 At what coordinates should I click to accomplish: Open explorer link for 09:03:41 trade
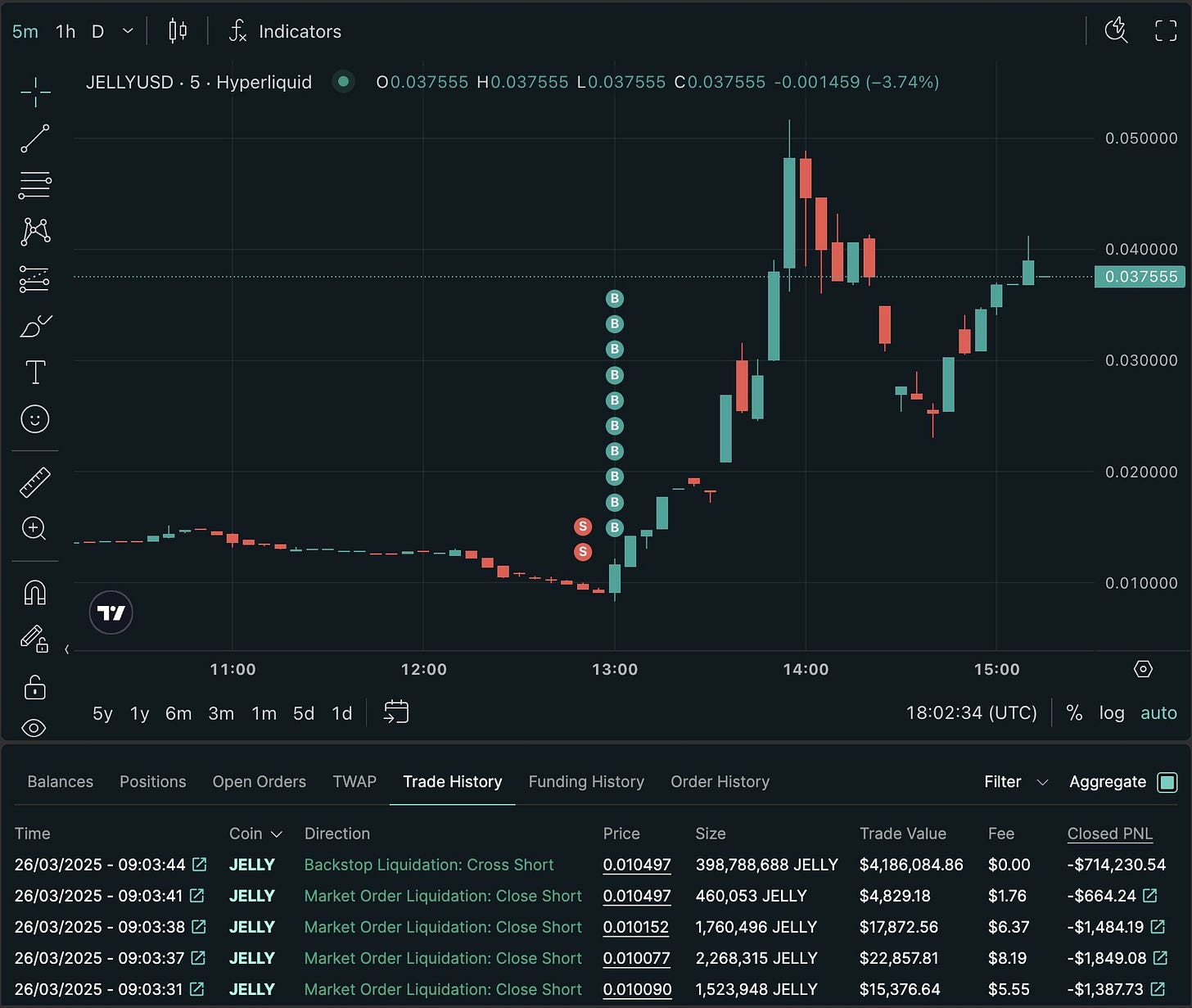(196, 895)
